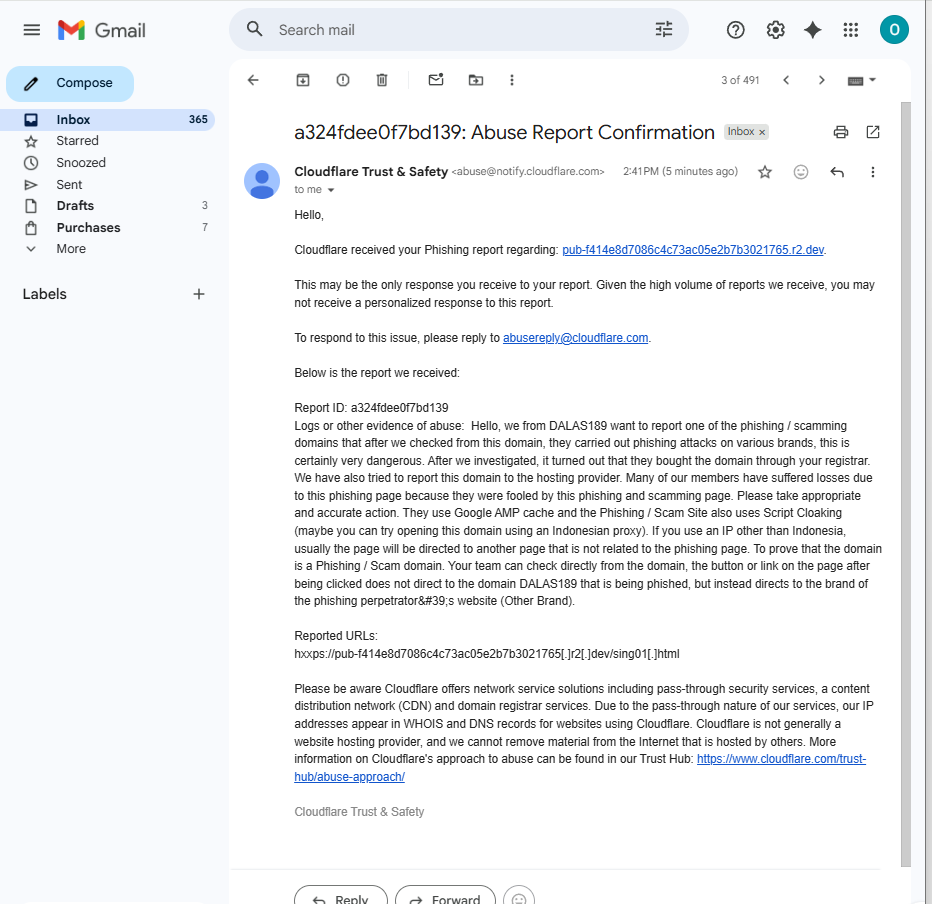This screenshot has height=904, width=932.
Task: Click the reported hxxps URL text
Action: (487, 654)
